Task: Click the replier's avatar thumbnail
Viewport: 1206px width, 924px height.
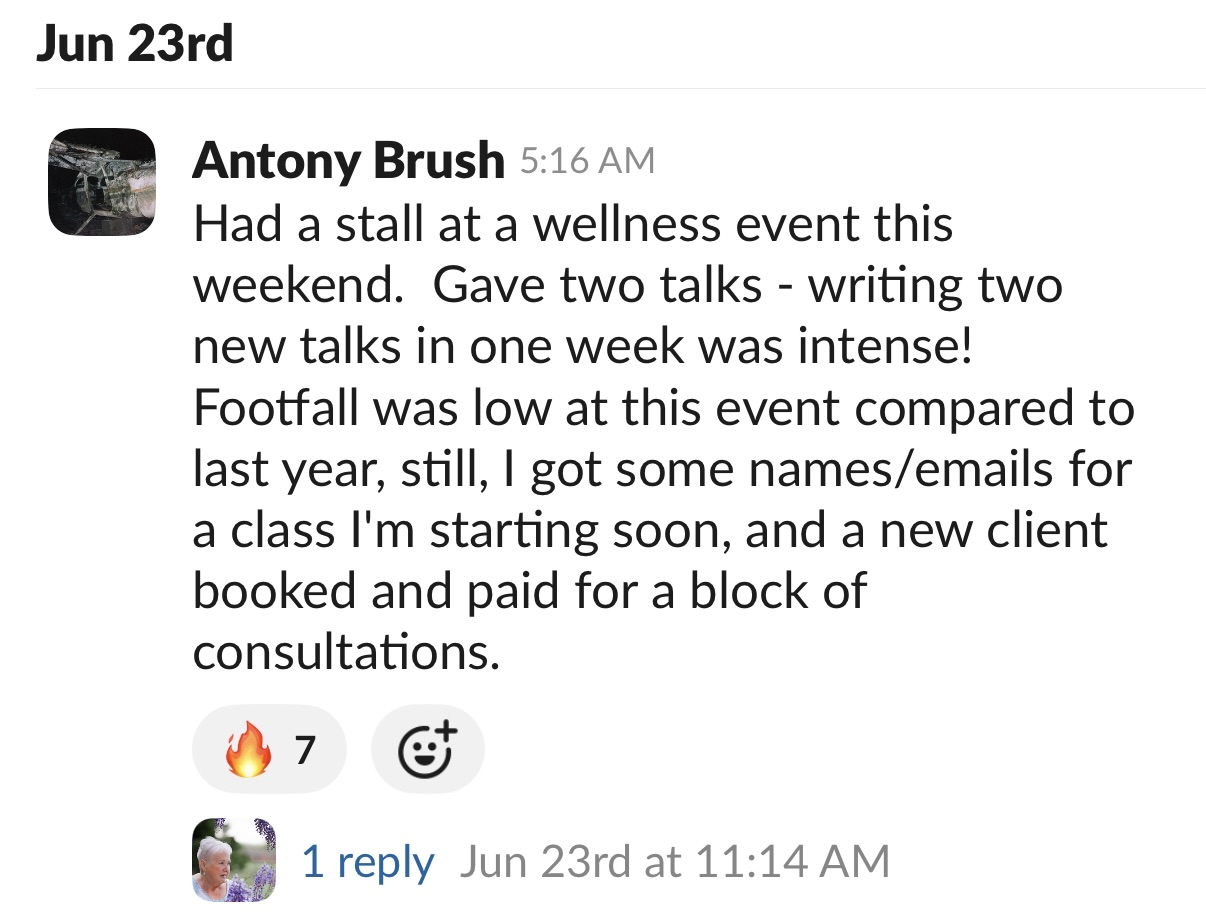Action: click(233, 860)
